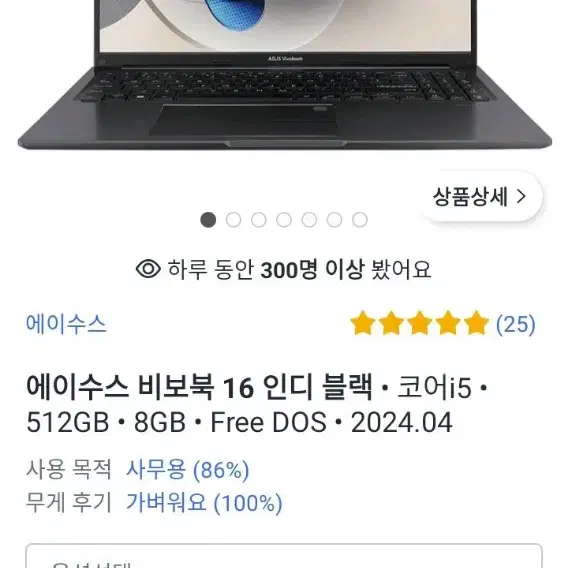Select the third image carousel dot
The height and width of the screenshot is (568, 568).
click(x=259, y=220)
